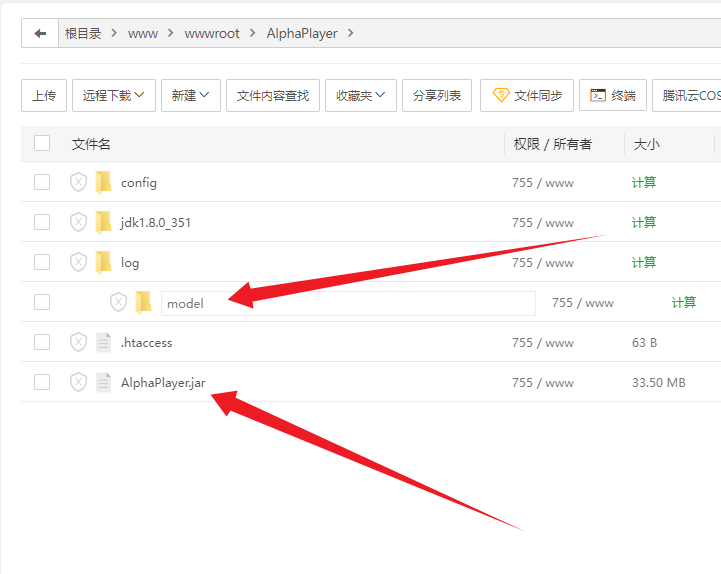
Task: Select the AlphaPlayer.jar file name
Action: click(x=163, y=383)
